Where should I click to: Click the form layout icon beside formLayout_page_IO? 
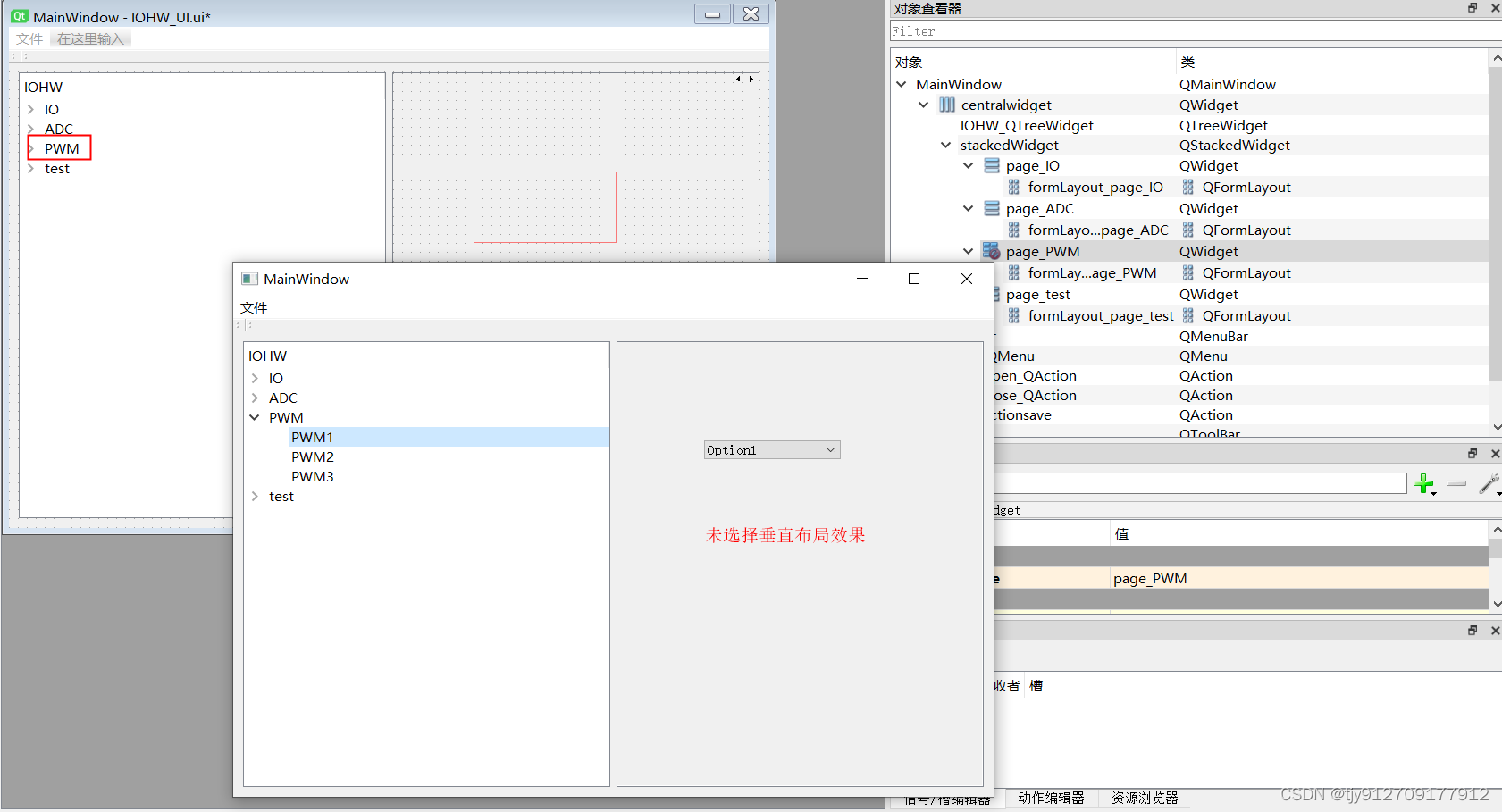click(1014, 187)
